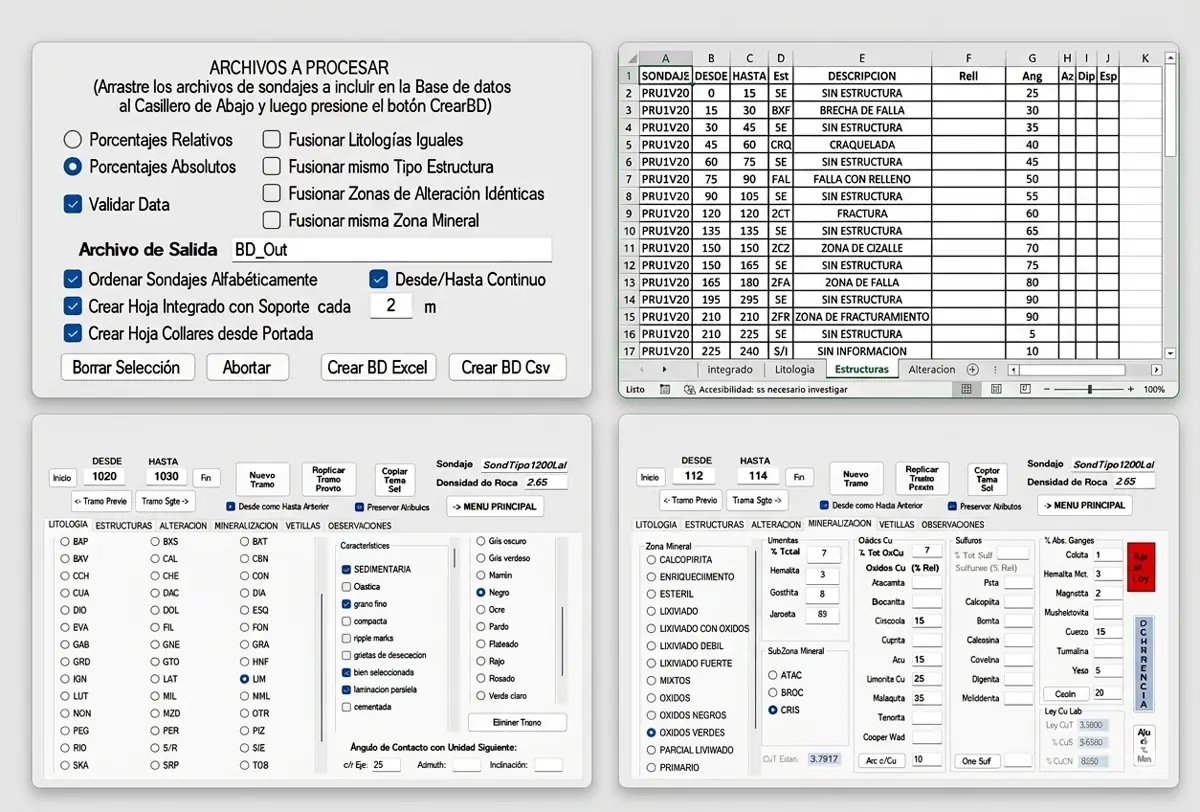Click Borrar Selección button
1200x812 pixels.
click(126, 367)
